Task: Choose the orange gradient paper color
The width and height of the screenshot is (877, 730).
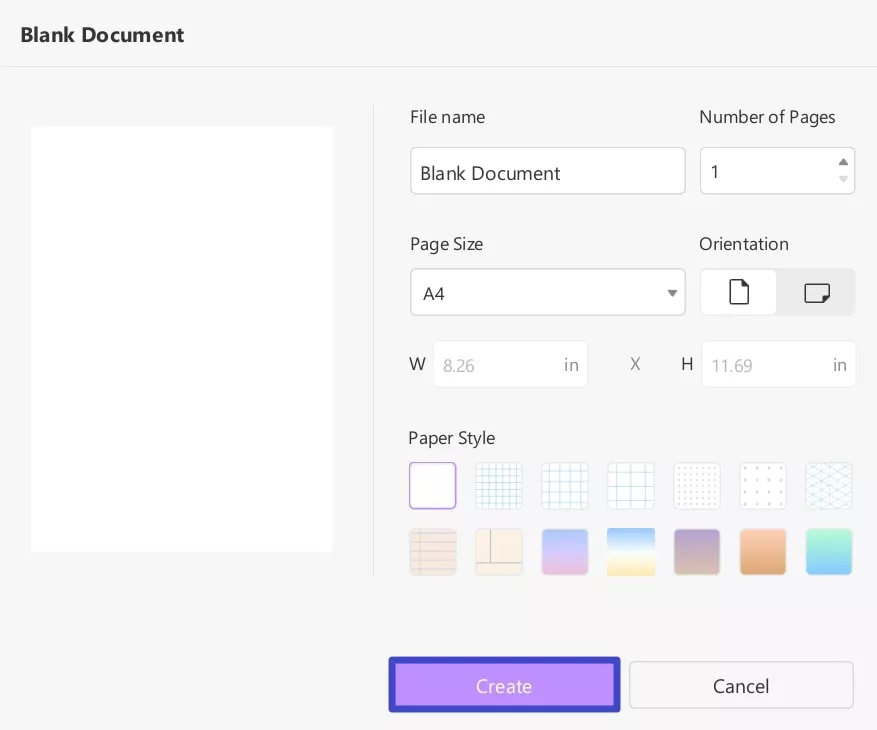Action: [x=763, y=551]
